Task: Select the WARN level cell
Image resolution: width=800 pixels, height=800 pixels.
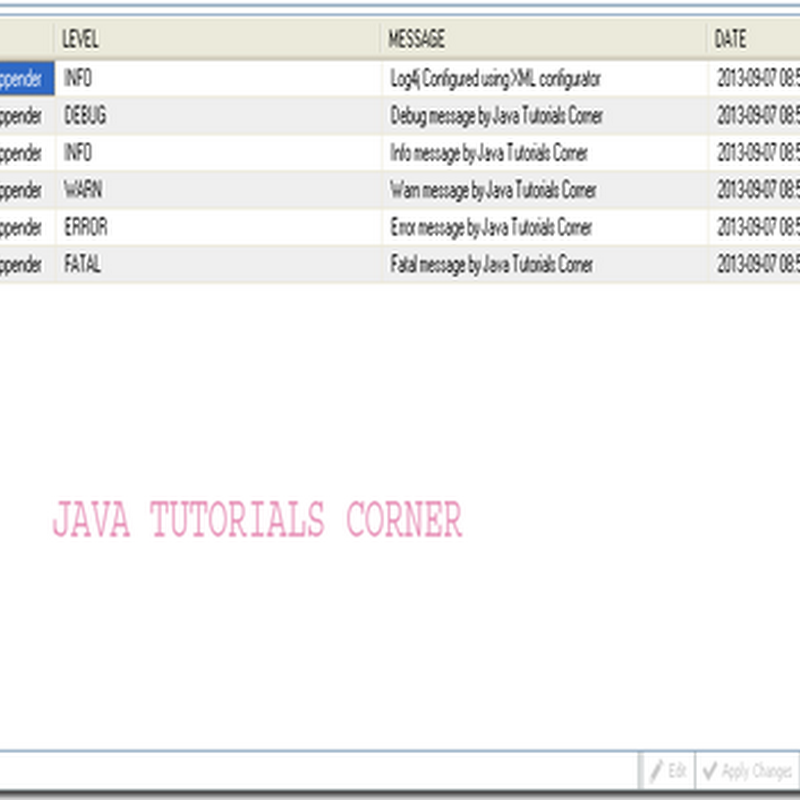Action: pyautogui.click(x=219, y=190)
